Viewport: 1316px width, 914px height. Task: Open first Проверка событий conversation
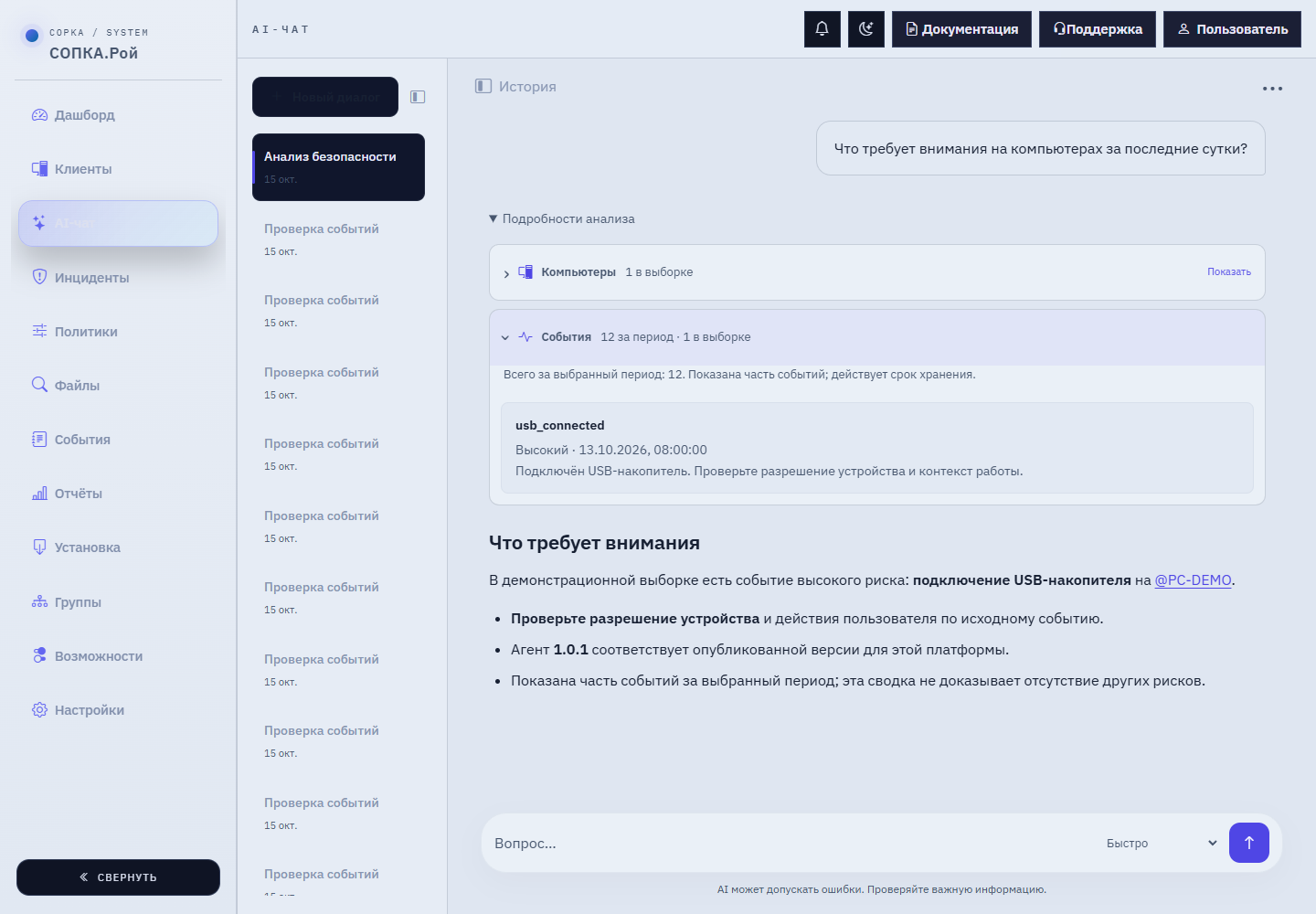point(338,239)
